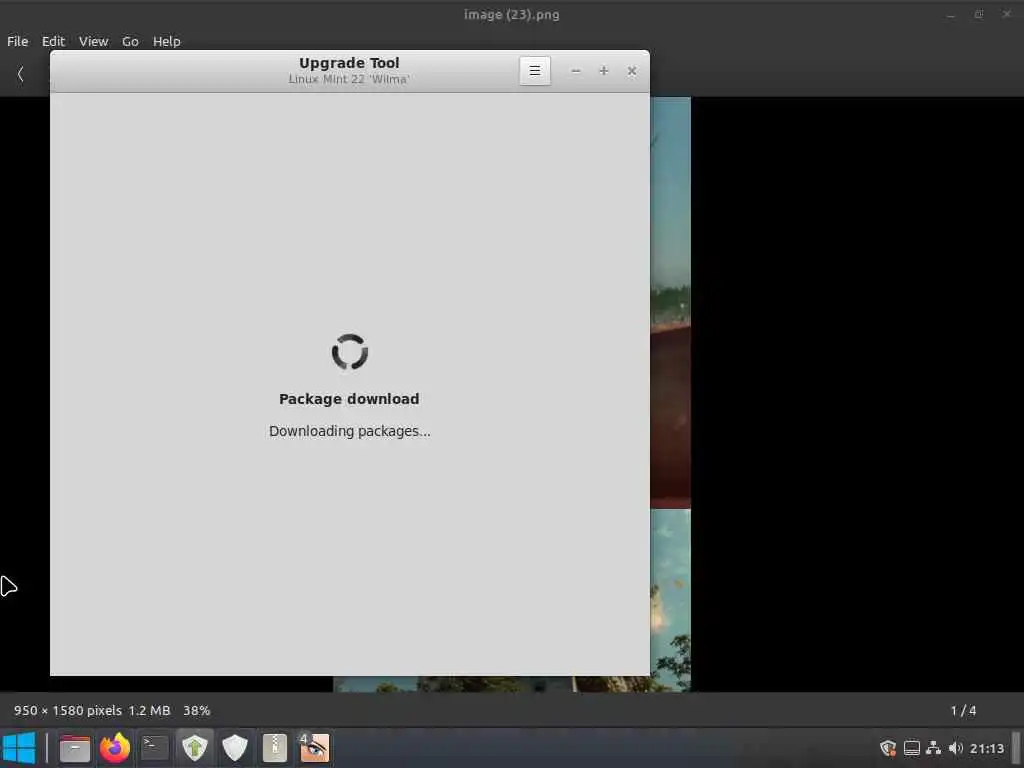Minimize the Upgrade Tool window

[x=575, y=71]
